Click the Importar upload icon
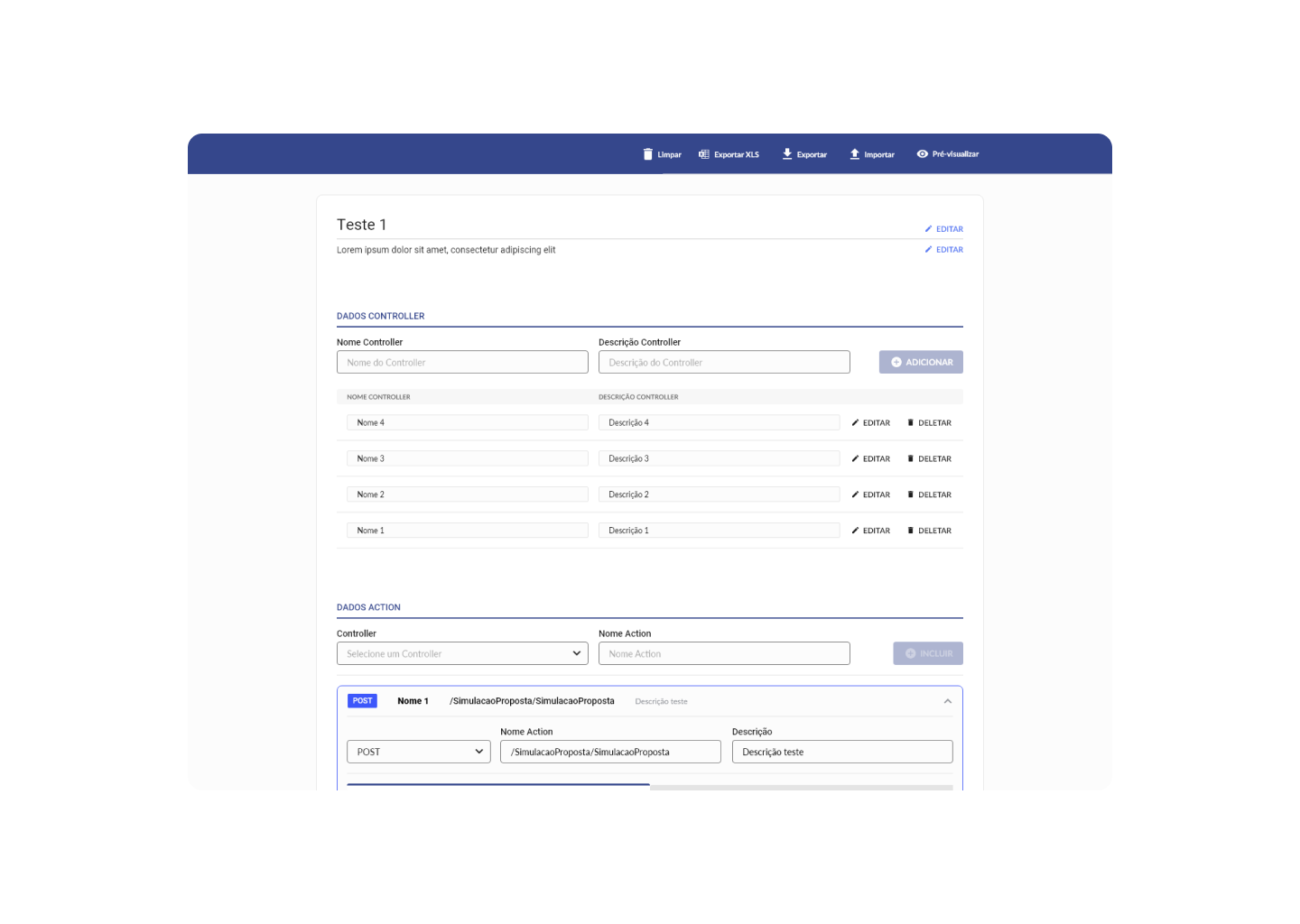The image size is (1300, 924). coord(855,154)
